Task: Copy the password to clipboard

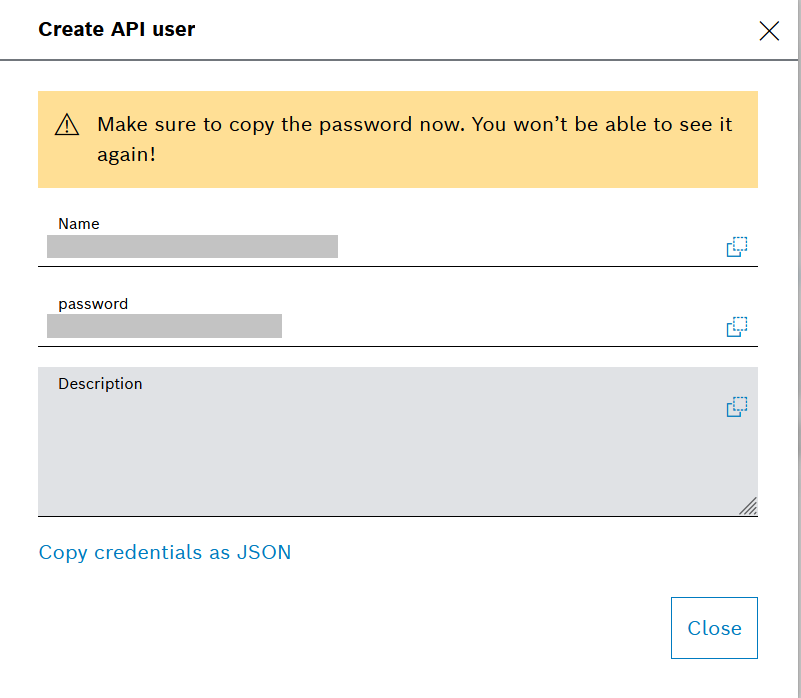Action: click(x=737, y=327)
